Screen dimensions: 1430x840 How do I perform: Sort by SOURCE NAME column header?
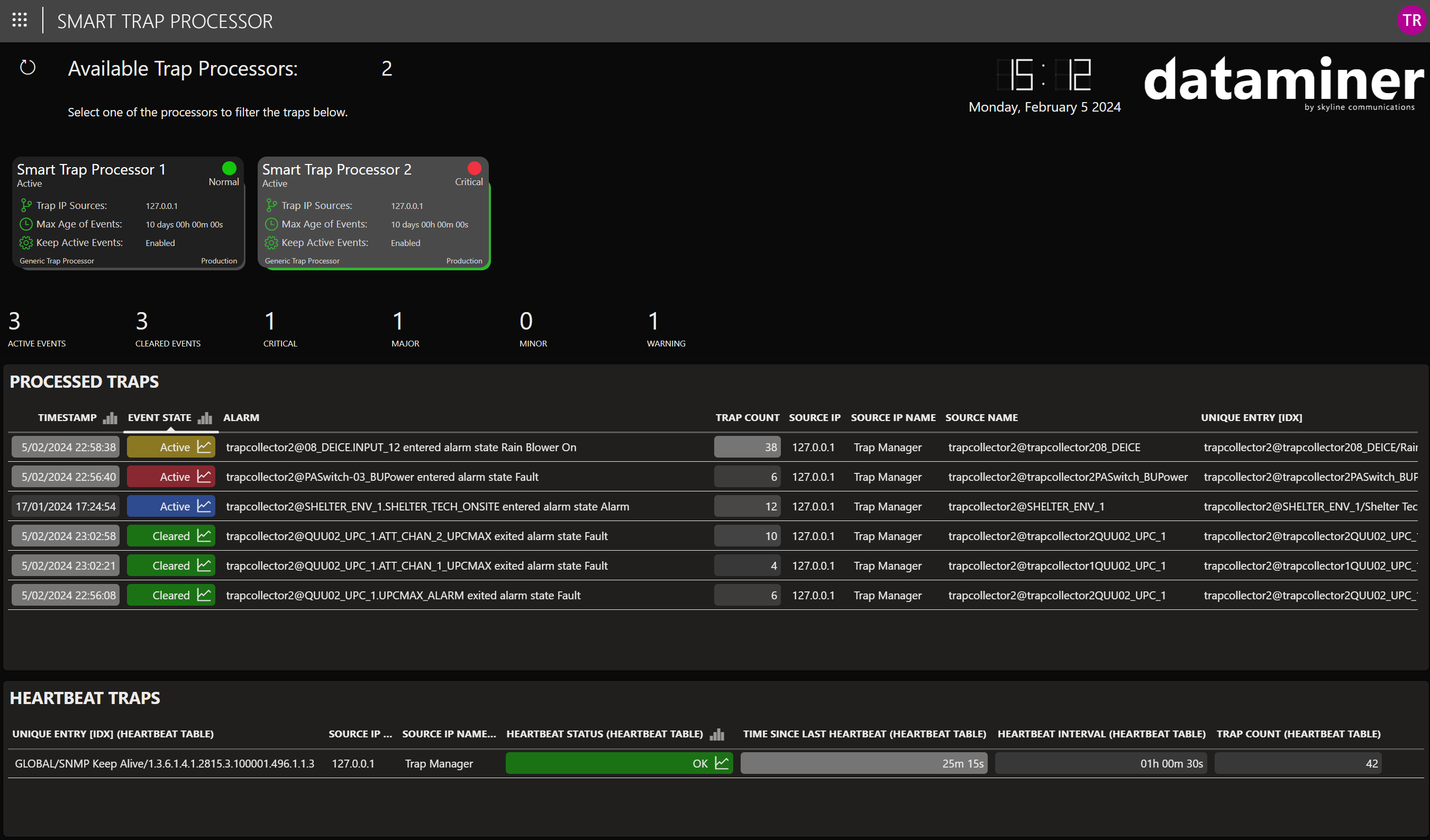(981, 418)
